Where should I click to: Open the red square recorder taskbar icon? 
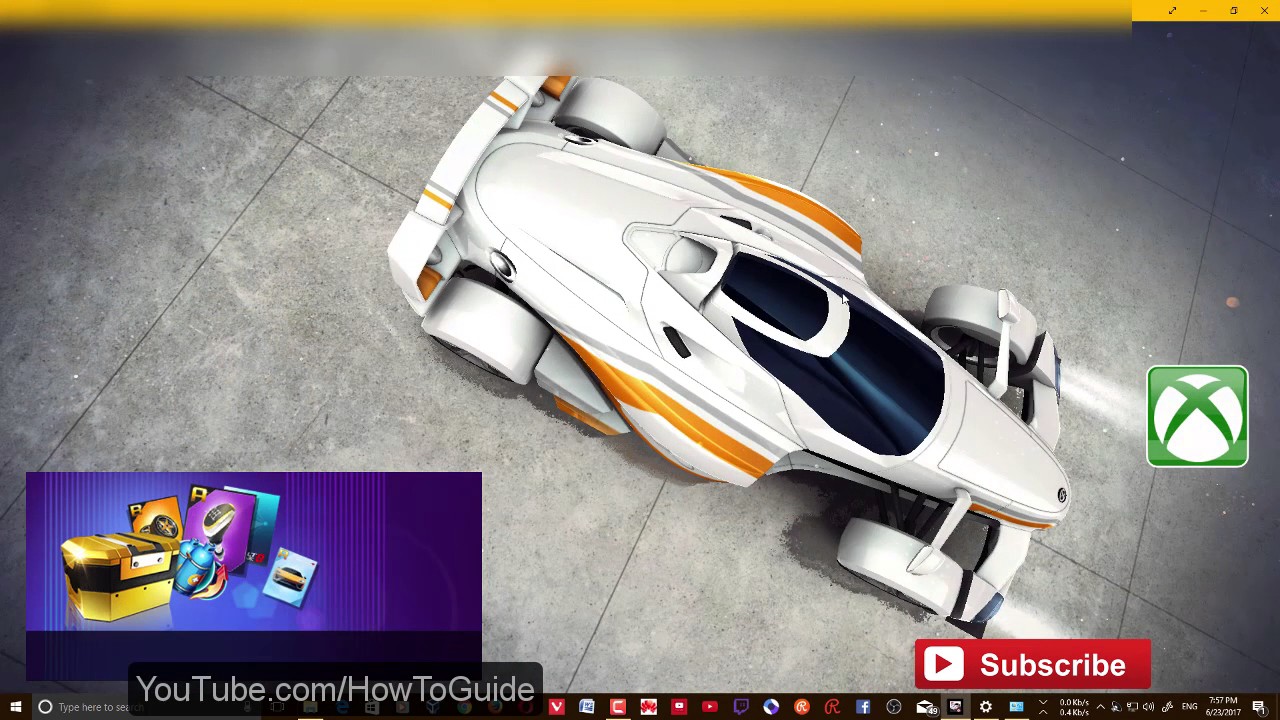point(679,707)
